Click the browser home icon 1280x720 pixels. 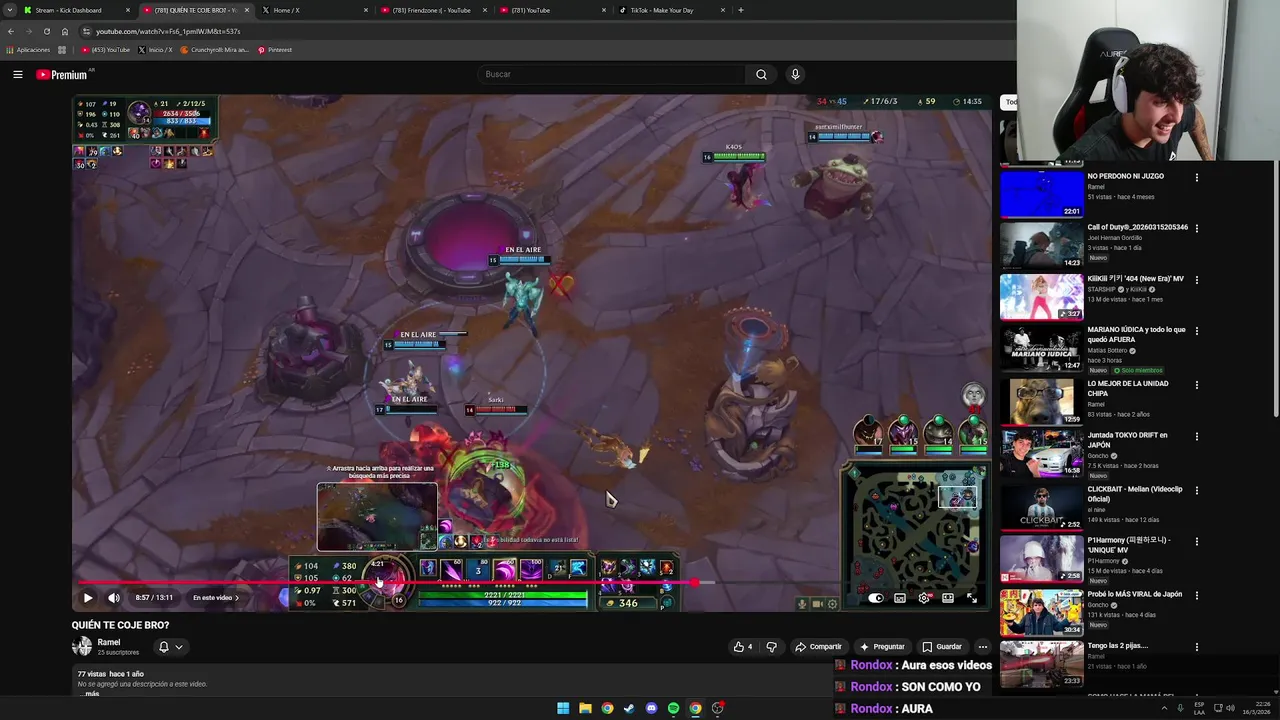pos(65,31)
